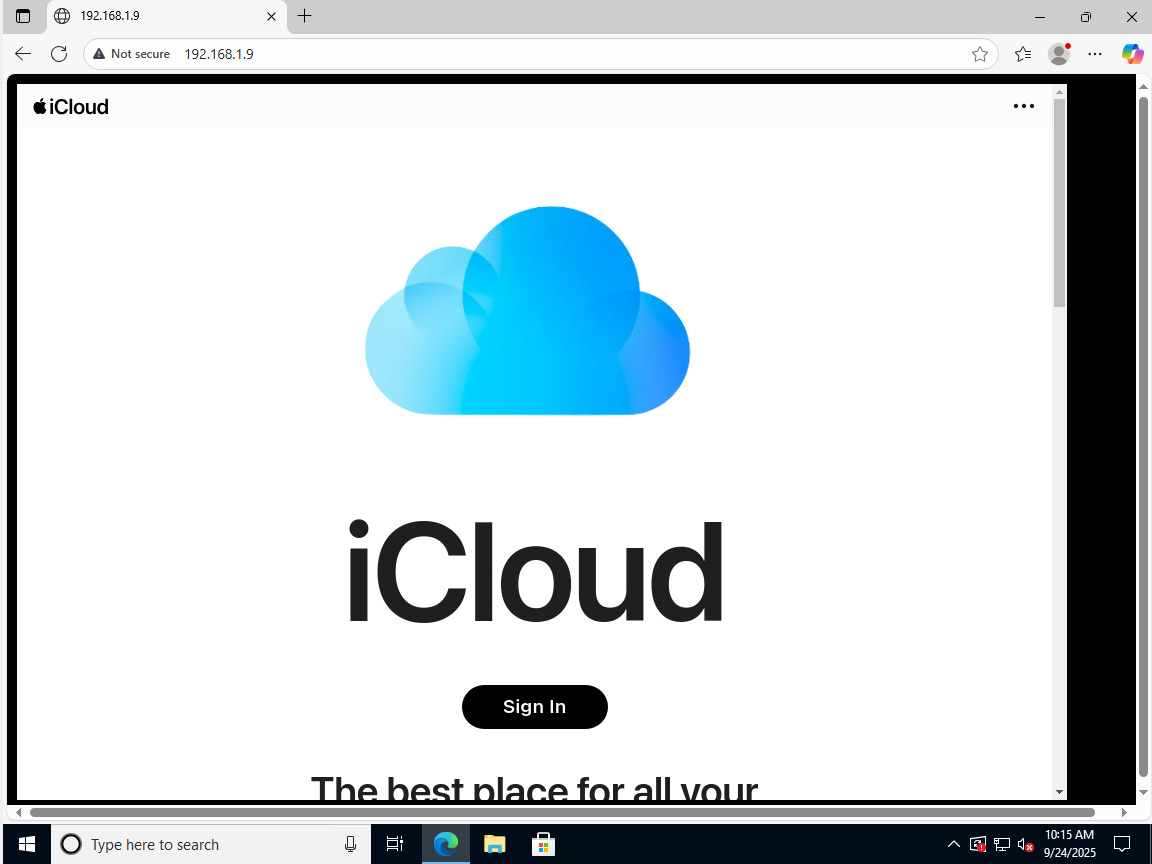
Task: Refresh the page with the reload icon
Action: coord(59,54)
